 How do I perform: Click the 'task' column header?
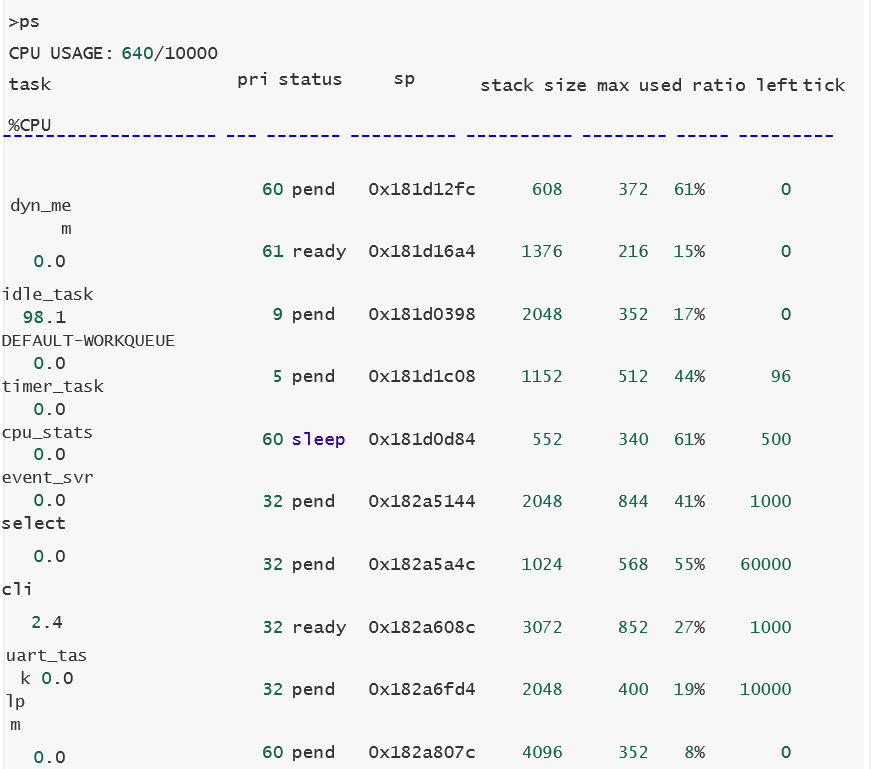[x=30, y=84]
